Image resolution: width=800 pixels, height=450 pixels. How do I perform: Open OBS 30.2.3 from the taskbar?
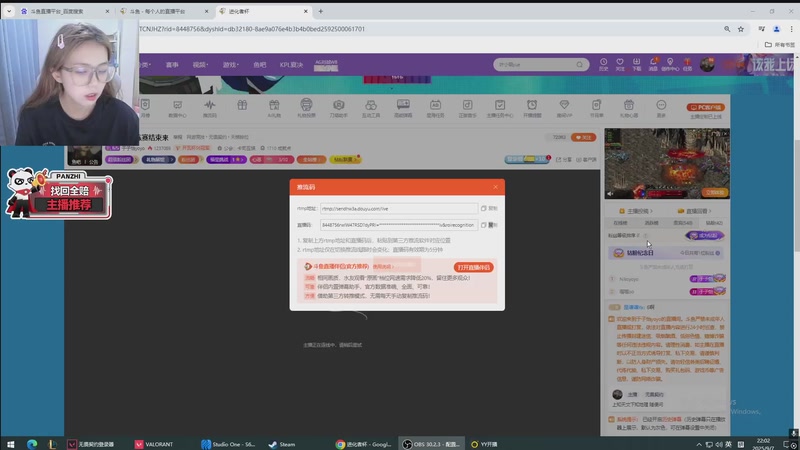tap(432, 444)
